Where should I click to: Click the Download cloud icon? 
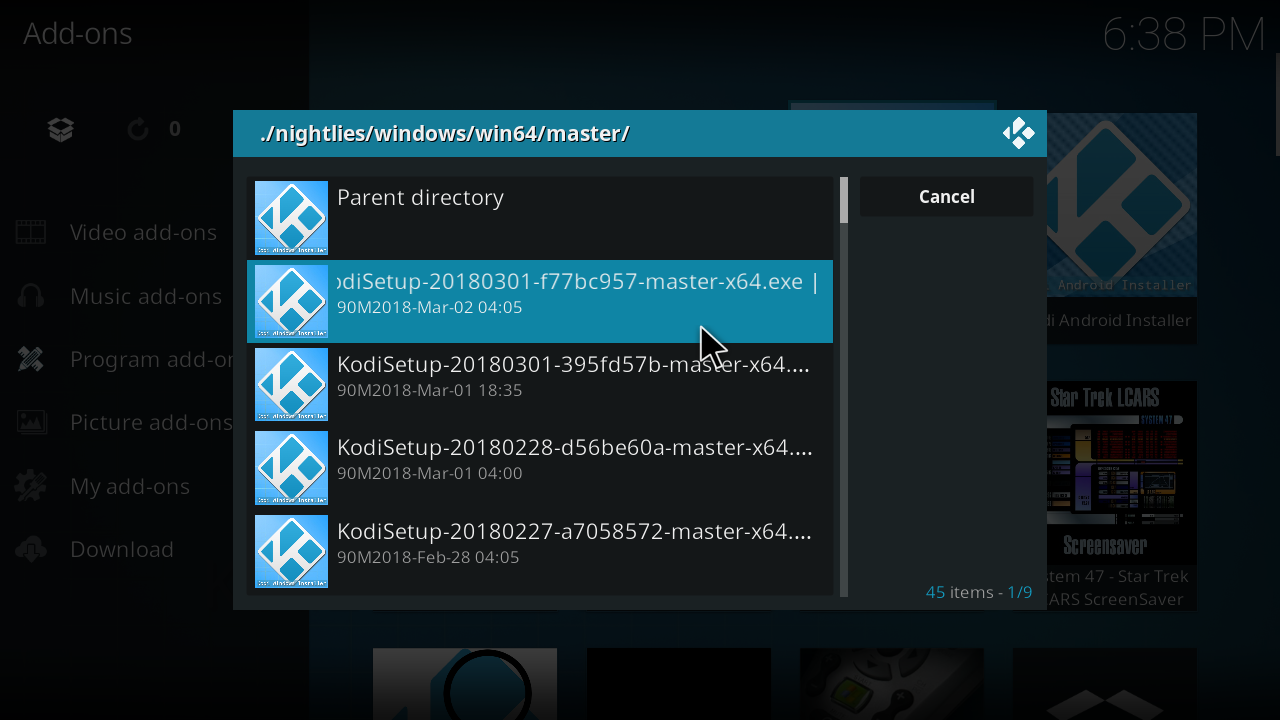pos(31,549)
